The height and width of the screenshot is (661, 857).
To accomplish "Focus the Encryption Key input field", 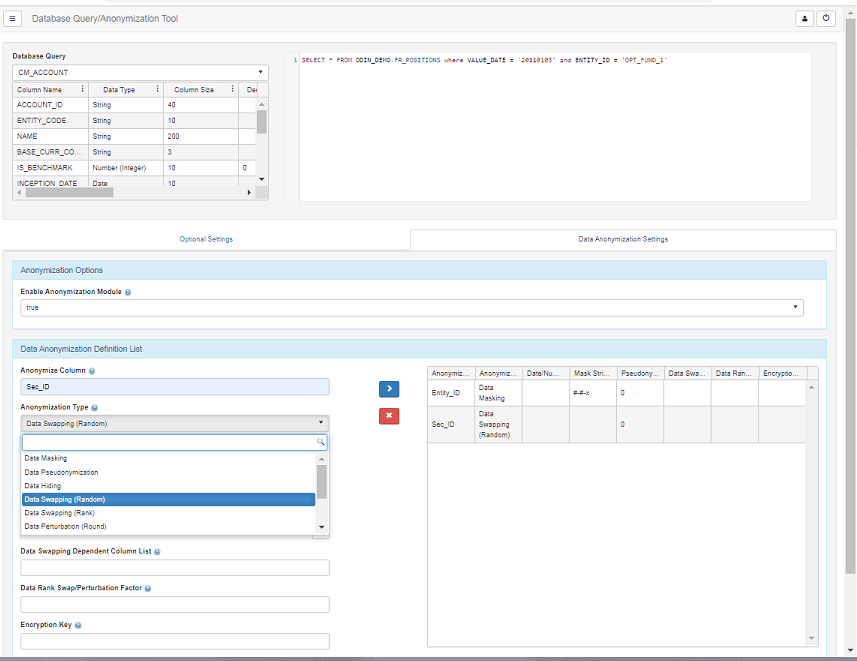I will pyautogui.click(x=175, y=641).
